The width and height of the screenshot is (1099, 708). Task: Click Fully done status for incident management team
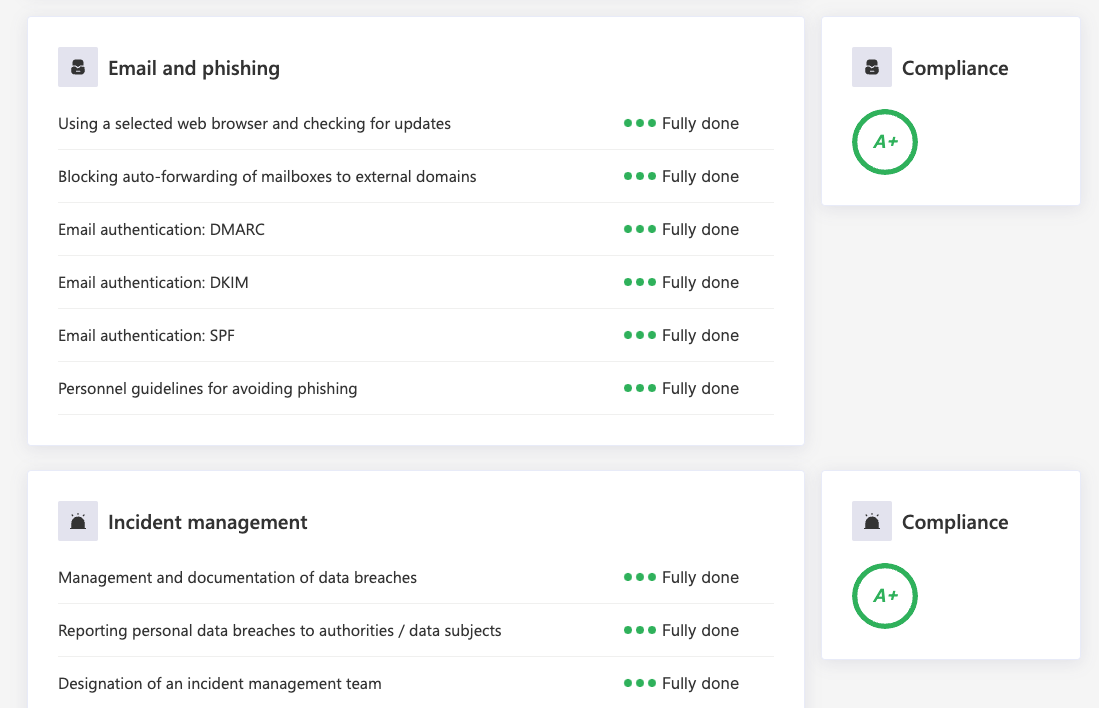click(x=681, y=683)
